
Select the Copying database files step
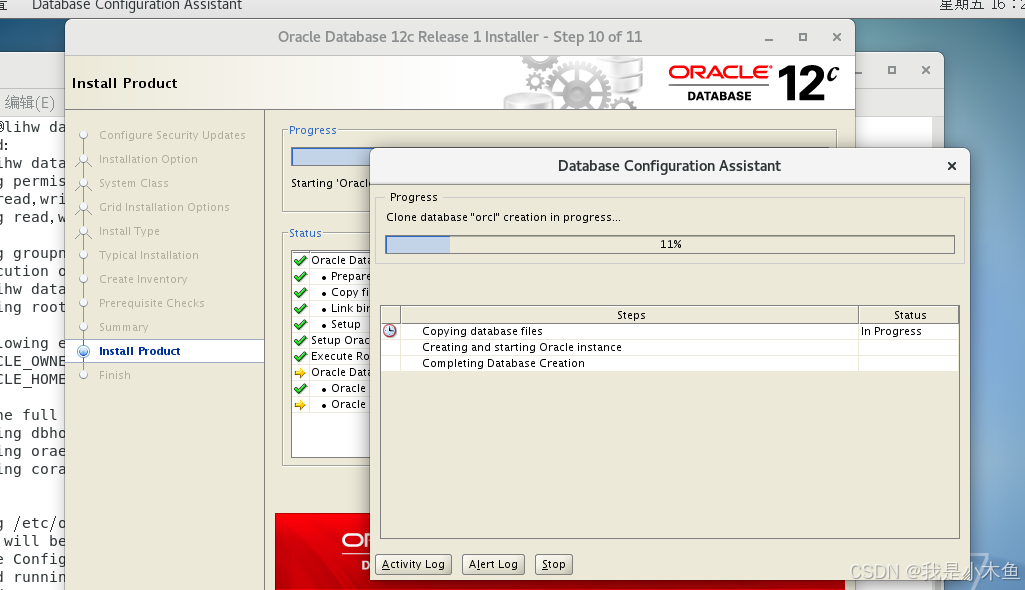[x=482, y=331]
